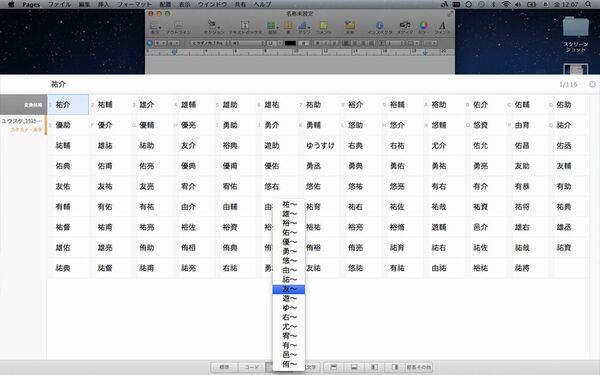The height and width of the screenshot is (375, 600).
Task: Select 友〜 in the popup filter list
Action: coord(289,289)
